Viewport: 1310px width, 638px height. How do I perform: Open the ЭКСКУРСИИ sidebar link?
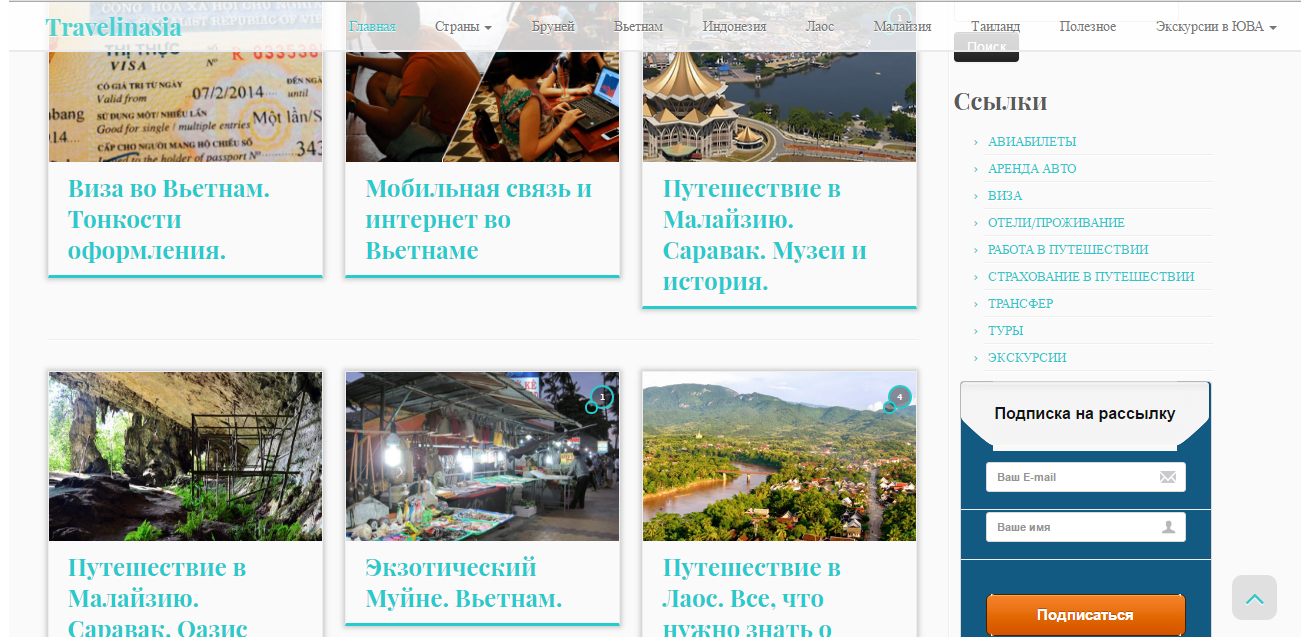pyautogui.click(x=1027, y=358)
